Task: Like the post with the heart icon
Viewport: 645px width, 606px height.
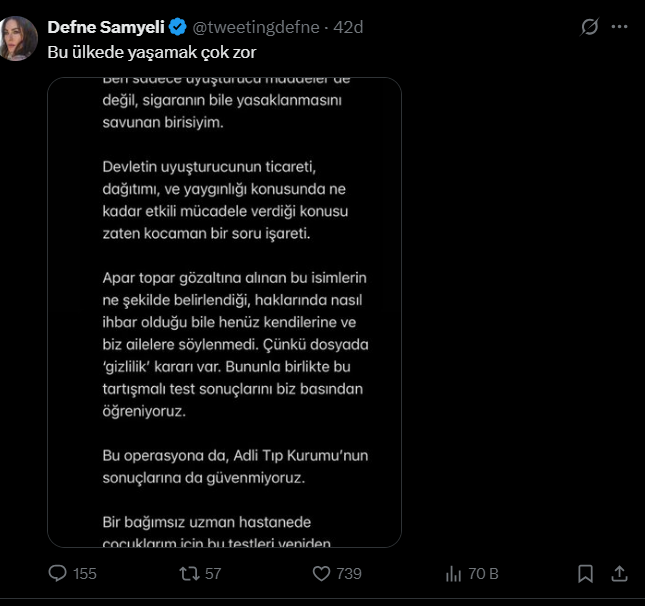Action: coord(321,574)
